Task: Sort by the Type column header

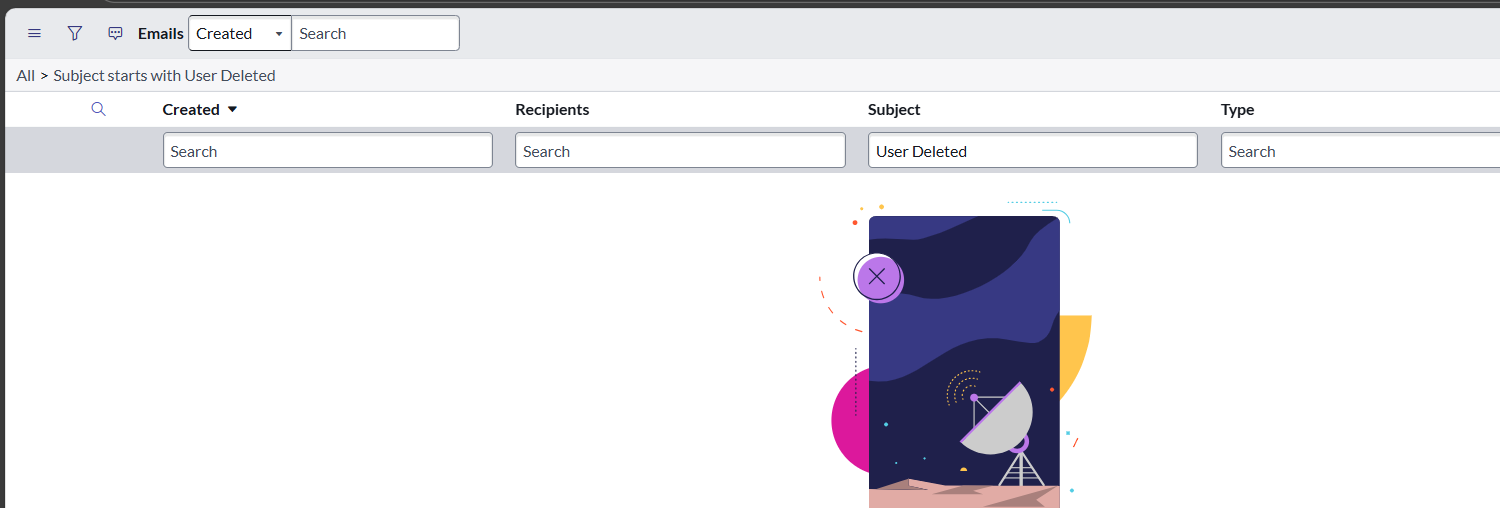Action: 1237,109
